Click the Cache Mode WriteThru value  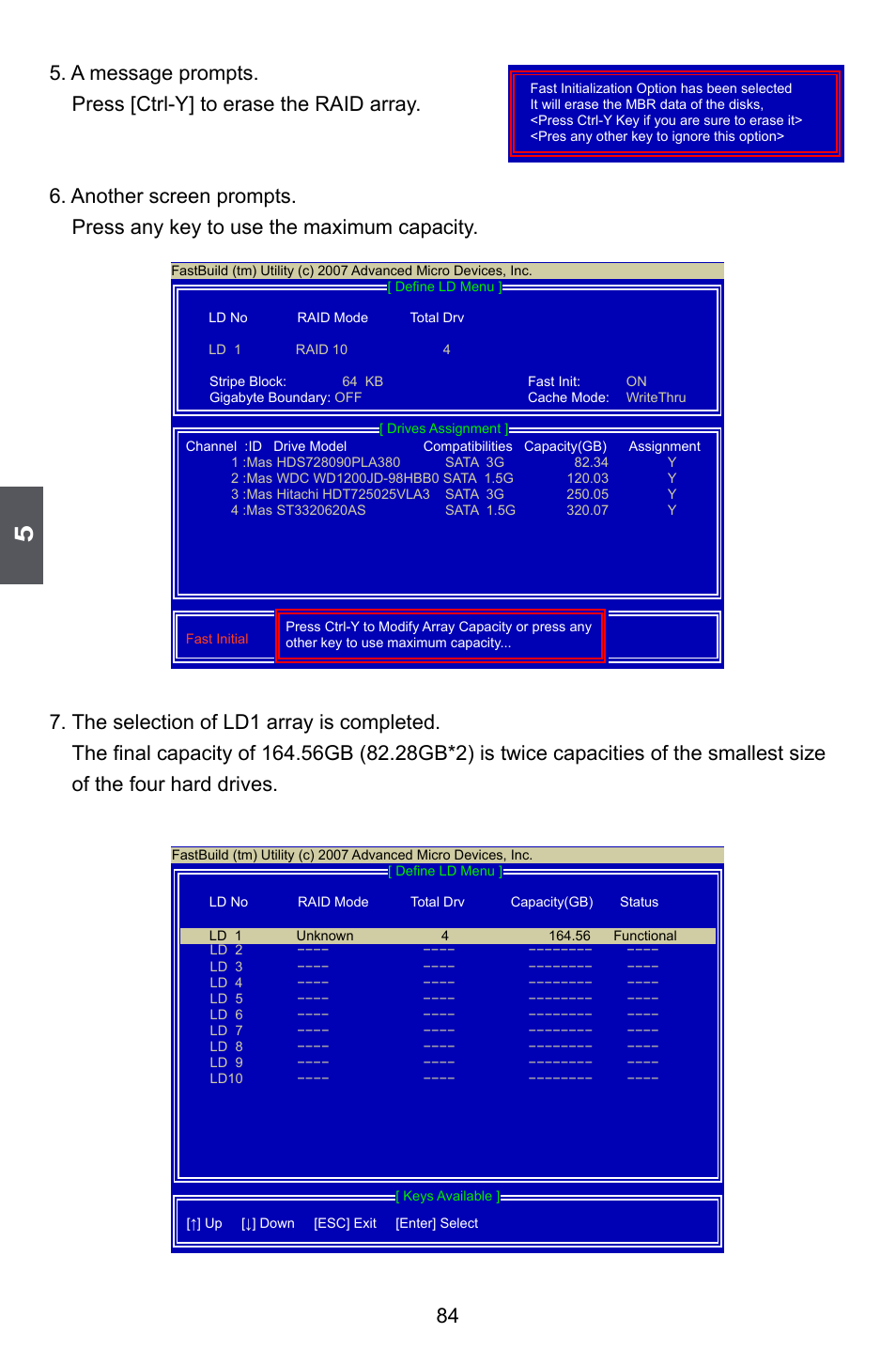tap(656, 397)
